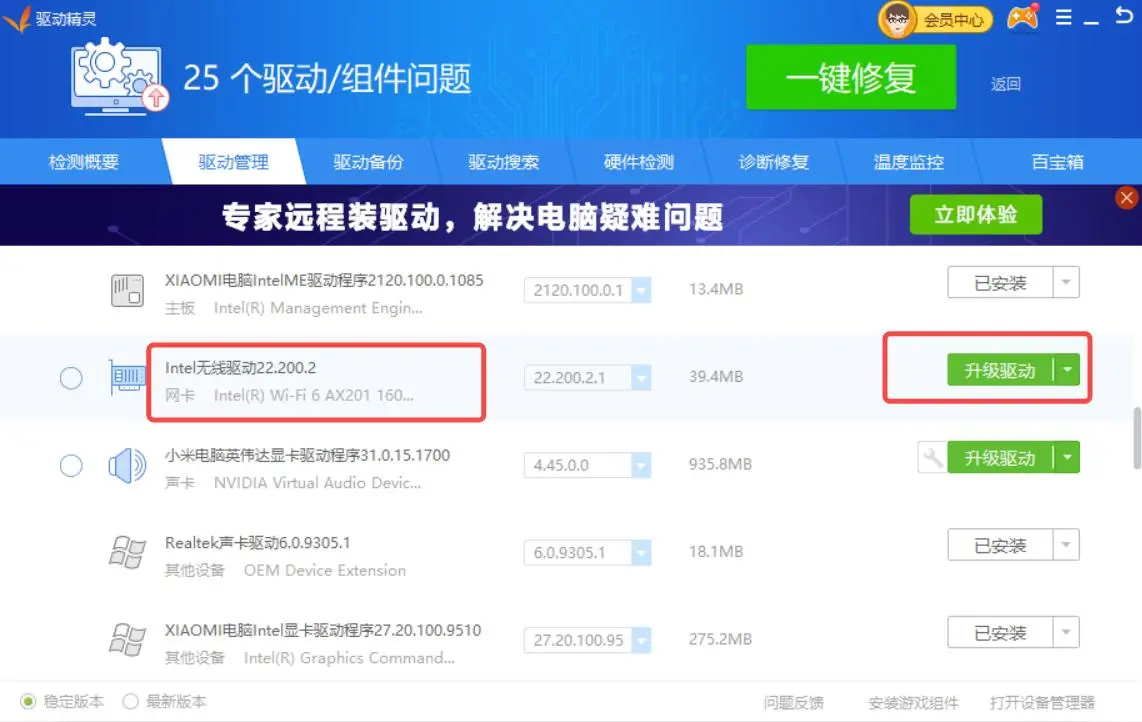Select the Intel wireless driver radio button
This screenshot has height=722, width=1142.
[x=71, y=378]
